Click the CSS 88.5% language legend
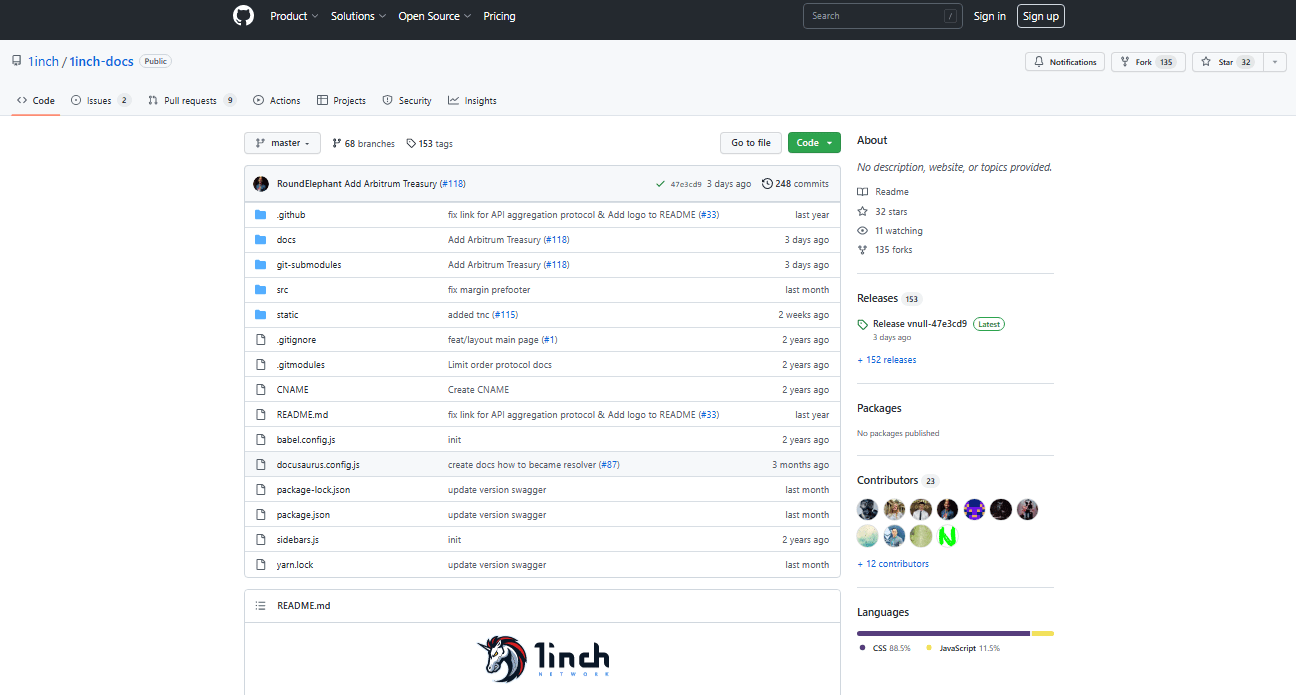 [x=885, y=648]
